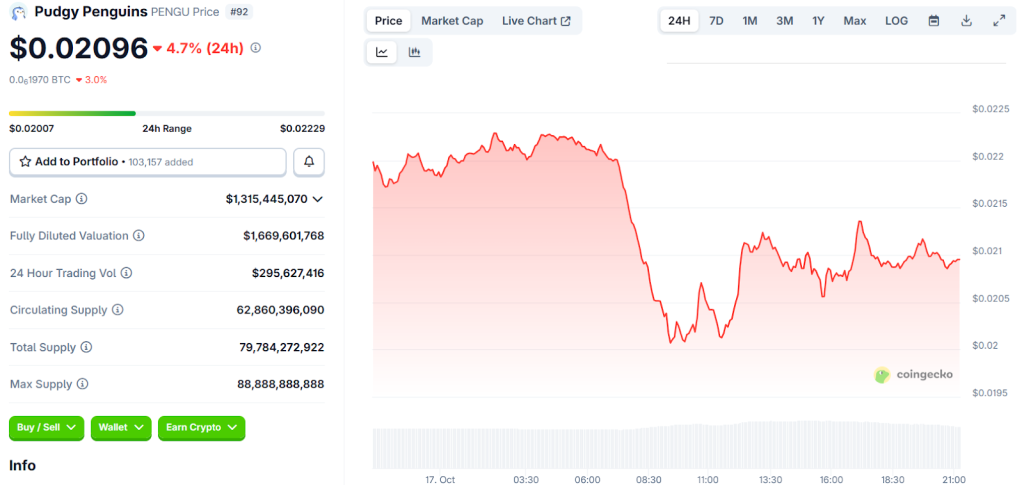The width and height of the screenshot is (1024, 485).
Task: Click Add to Portfolio button
Action: click(x=148, y=161)
